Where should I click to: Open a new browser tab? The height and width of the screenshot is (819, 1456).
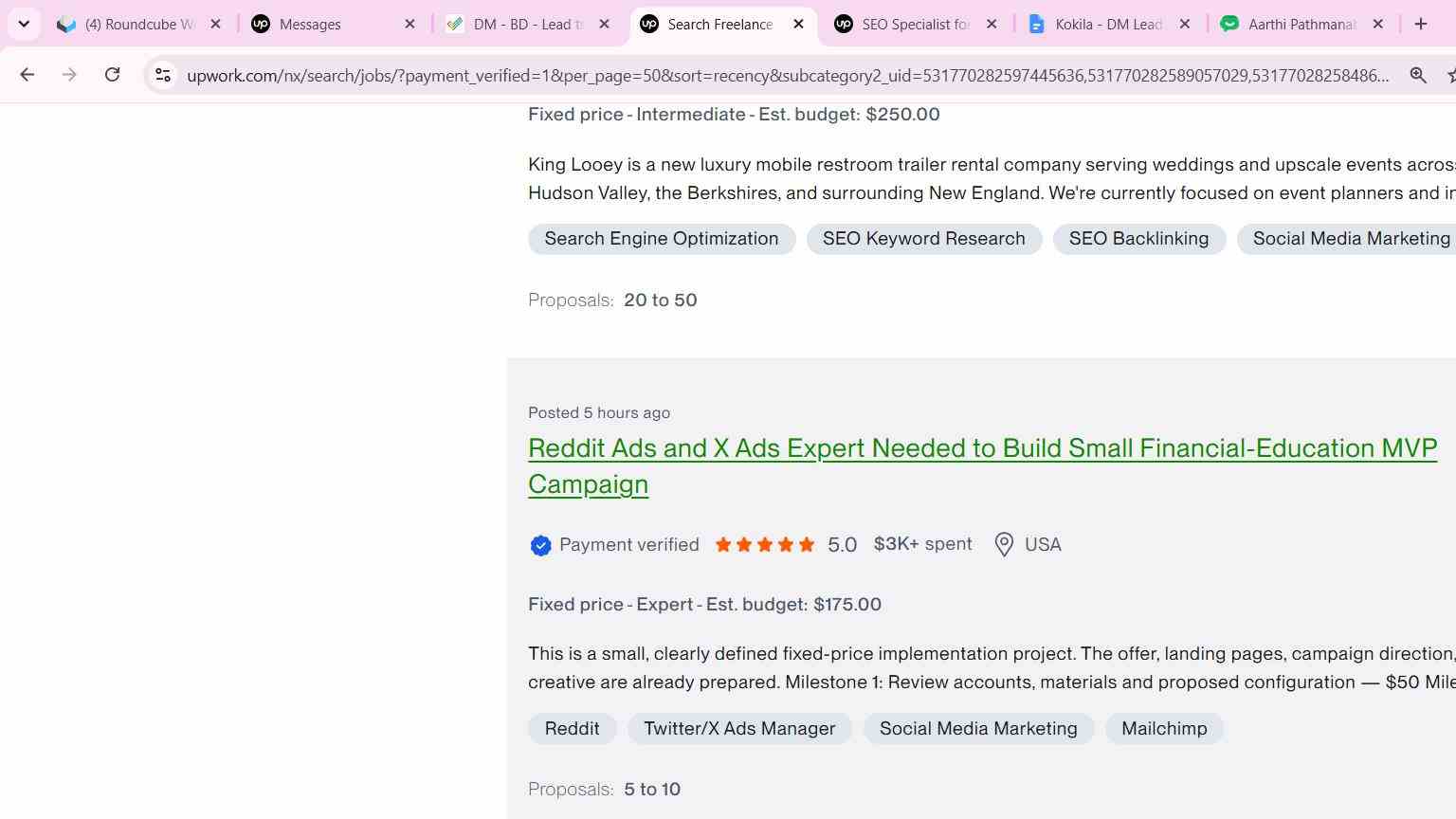(x=1420, y=24)
